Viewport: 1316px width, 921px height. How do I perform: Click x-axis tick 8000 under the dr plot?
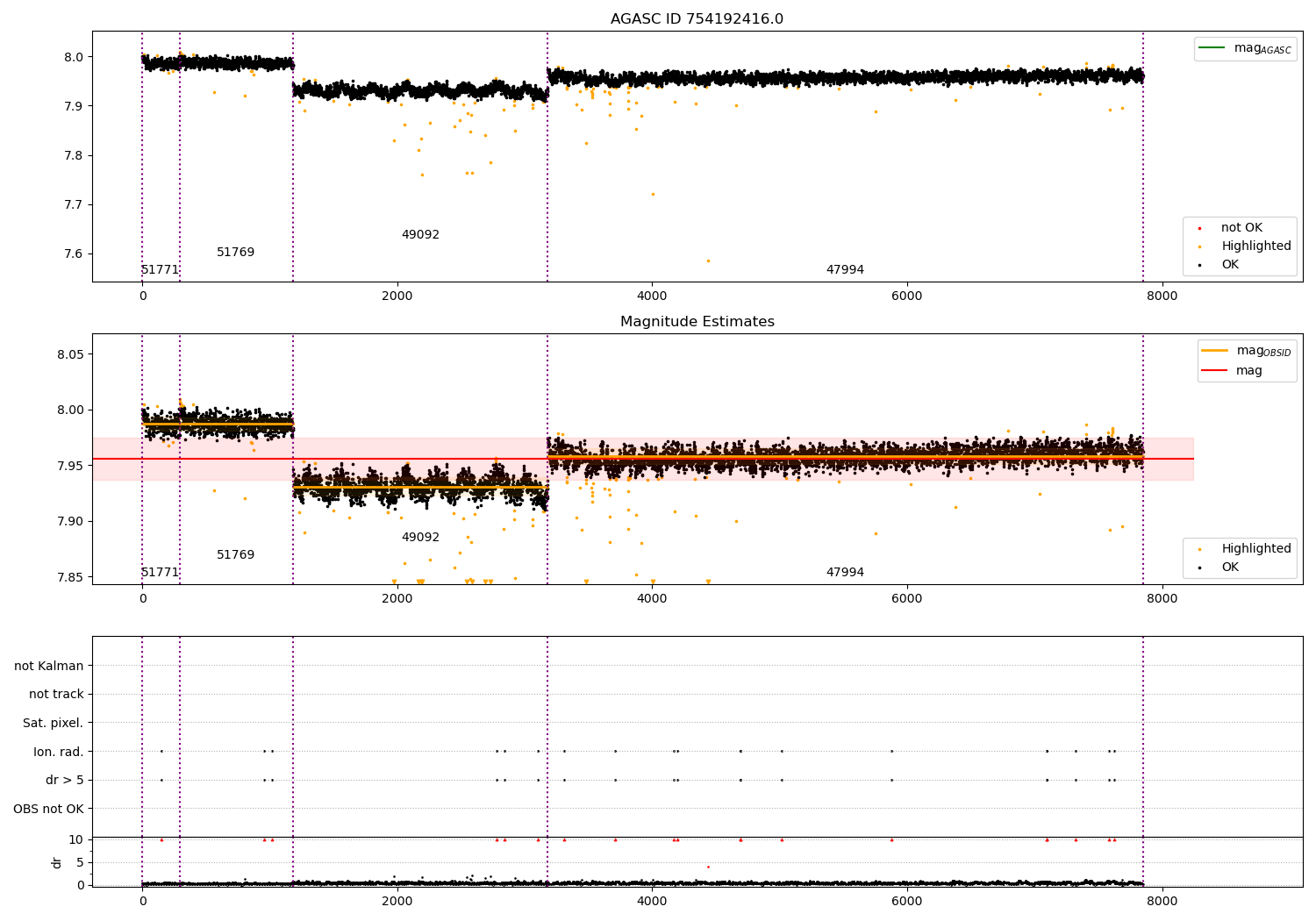click(1162, 901)
